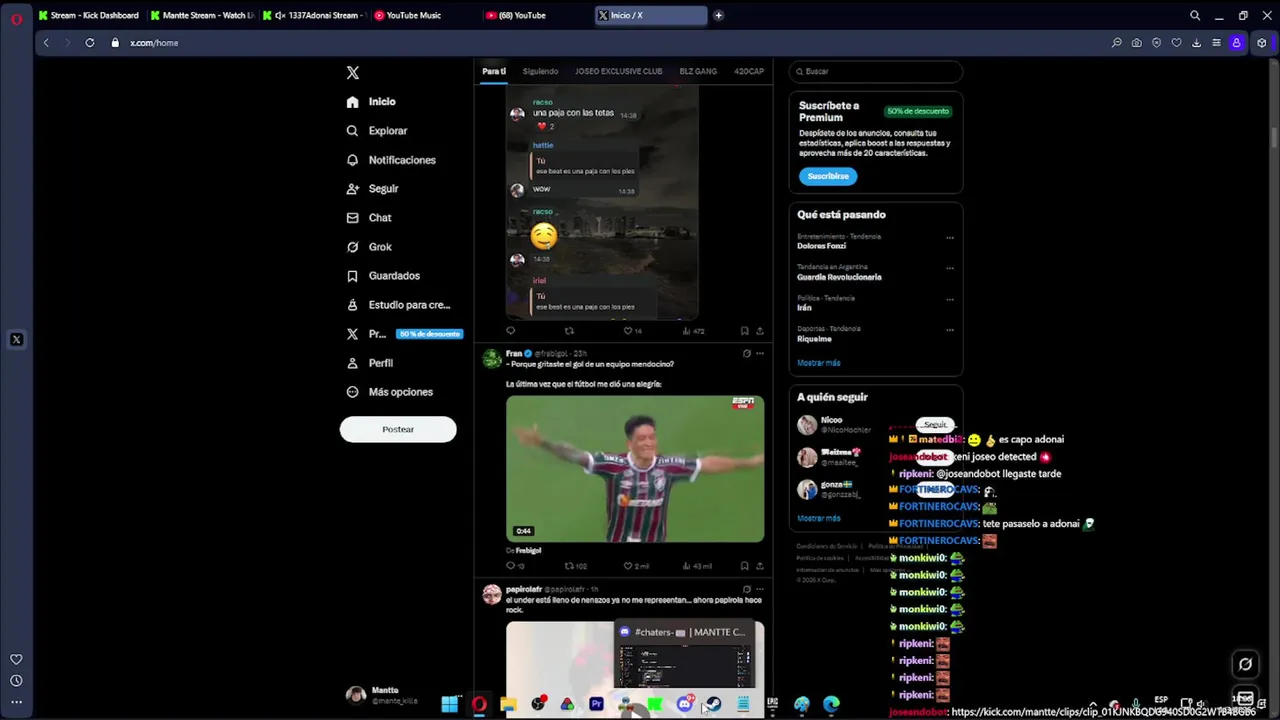Switch to the Para ti timeline tab
Image resolution: width=1280 pixels, height=720 pixels.
click(494, 71)
